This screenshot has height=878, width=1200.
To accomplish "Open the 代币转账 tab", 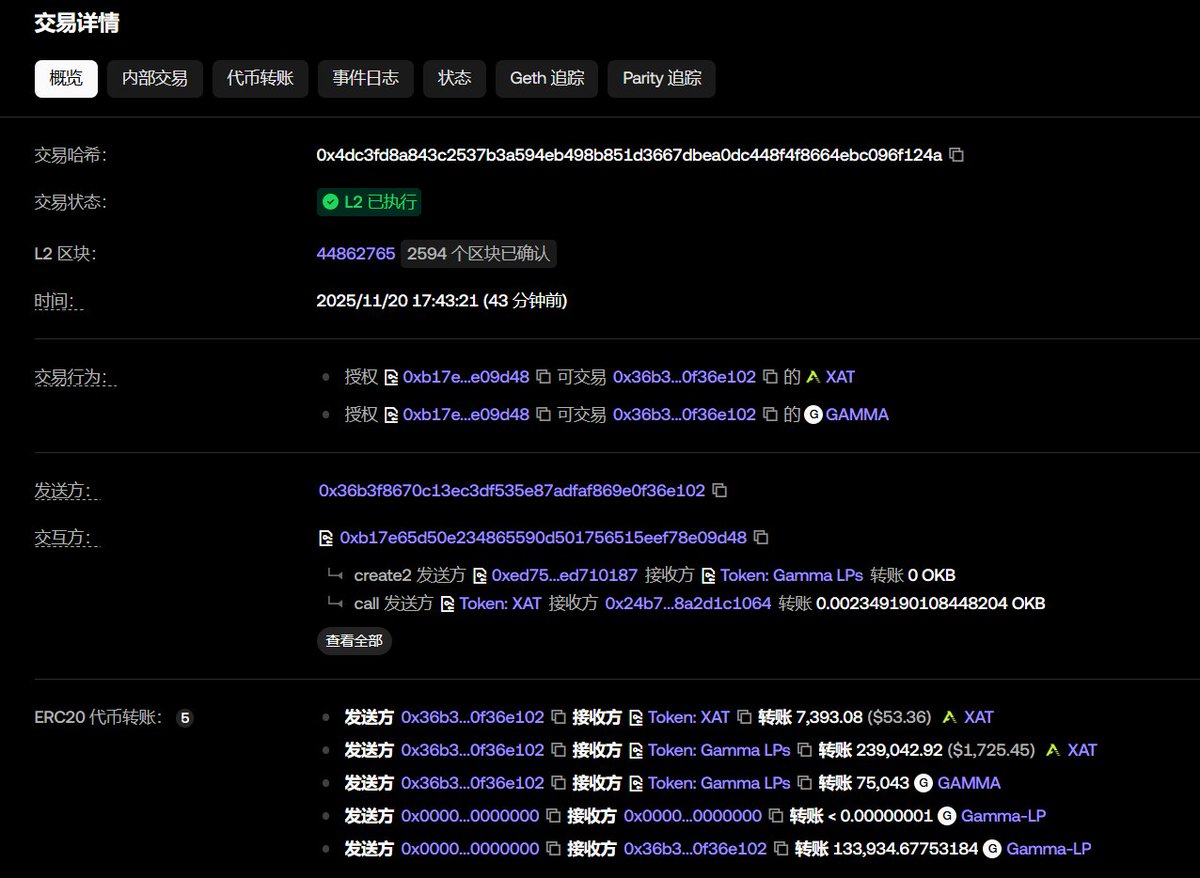I will pyautogui.click(x=260, y=78).
